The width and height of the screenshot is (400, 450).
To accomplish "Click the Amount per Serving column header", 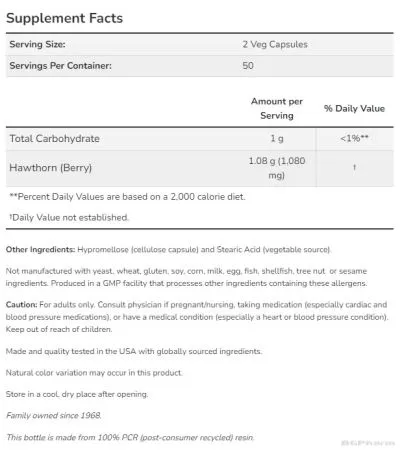I will click(277, 108).
